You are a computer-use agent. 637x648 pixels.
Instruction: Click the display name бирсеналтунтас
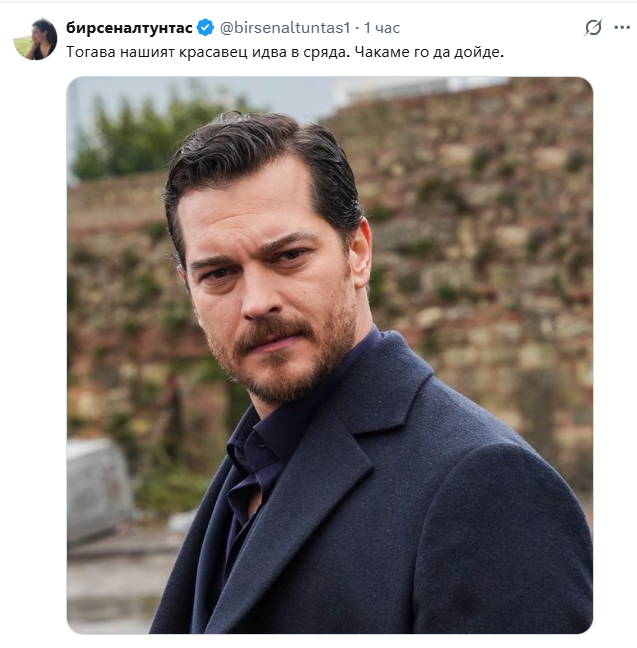[x=129, y=27]
